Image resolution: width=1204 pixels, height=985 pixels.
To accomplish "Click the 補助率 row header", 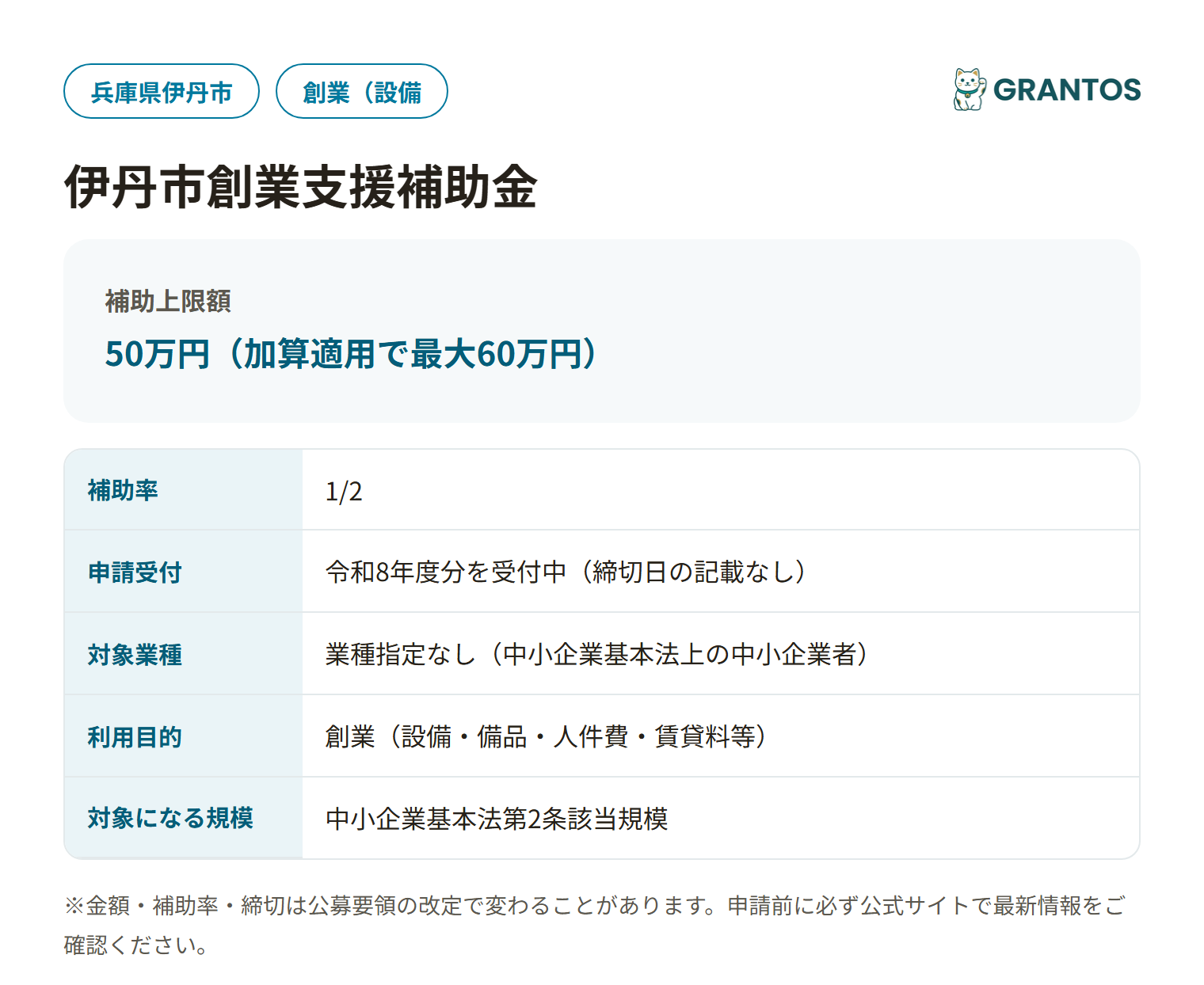I will point(184,490).
